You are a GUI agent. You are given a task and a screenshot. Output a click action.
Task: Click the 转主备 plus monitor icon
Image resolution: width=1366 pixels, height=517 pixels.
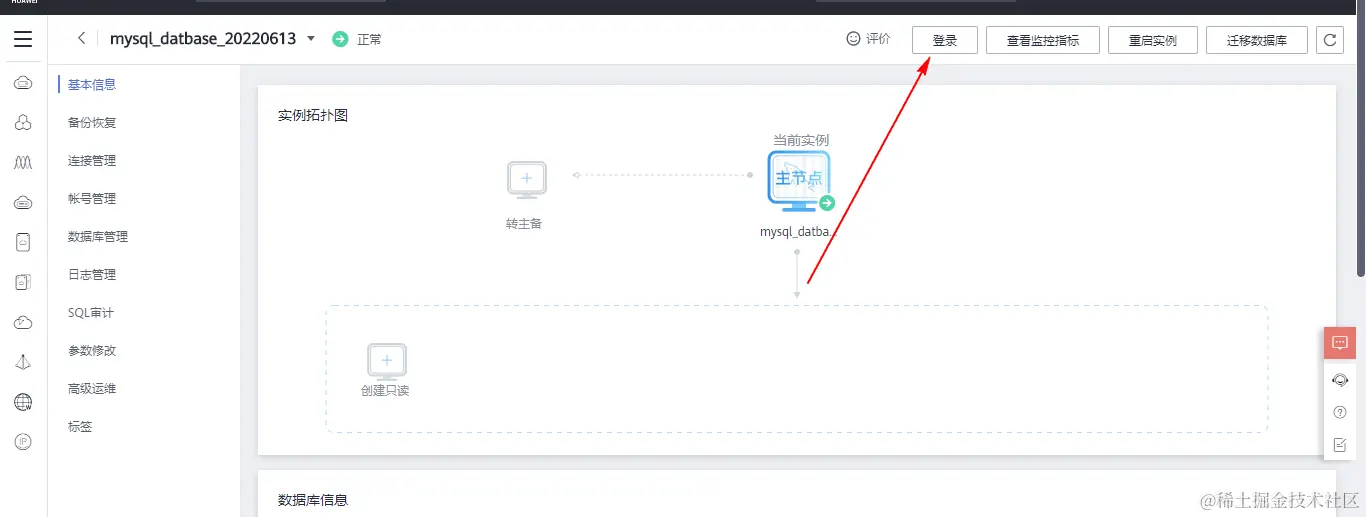[527, 181]
